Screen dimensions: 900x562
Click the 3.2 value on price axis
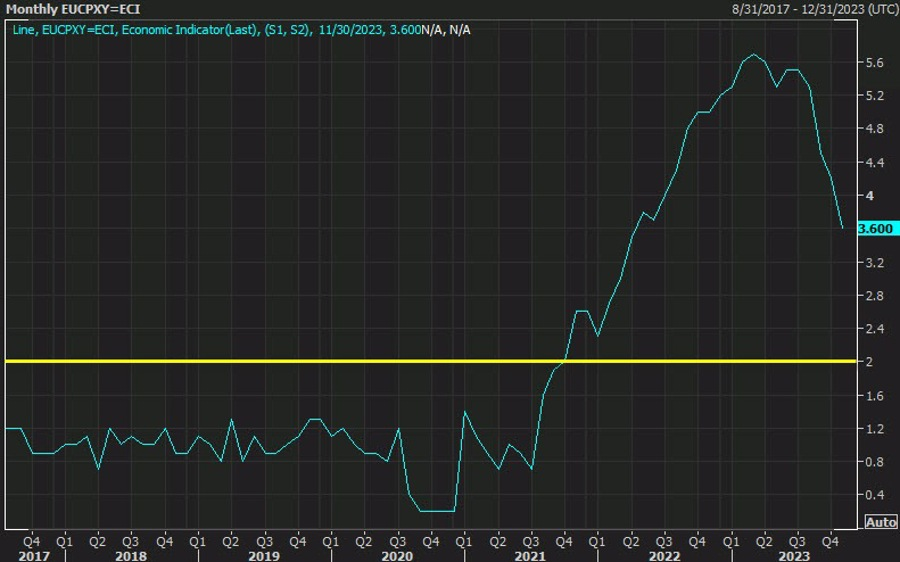(875, 263)
